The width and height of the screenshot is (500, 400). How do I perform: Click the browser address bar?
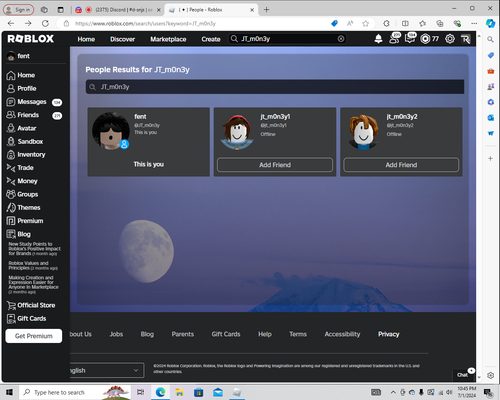tap(197, 24)
